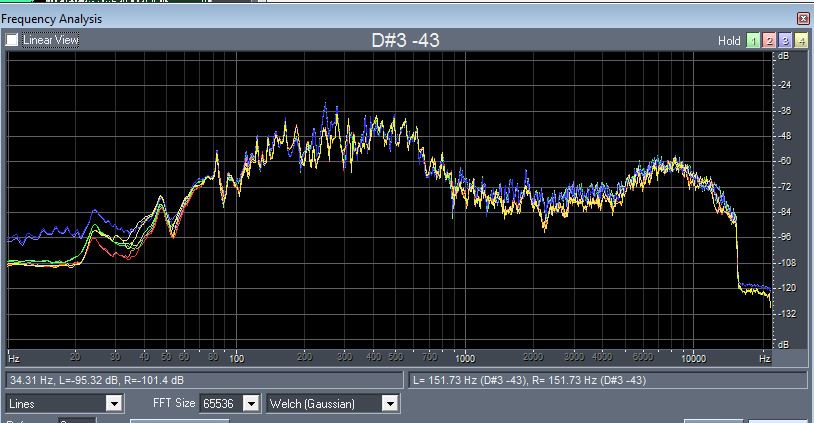Click the D#3 -43 note readout
814x423 pixels.
pyautogui.click(x=405, y=40)
